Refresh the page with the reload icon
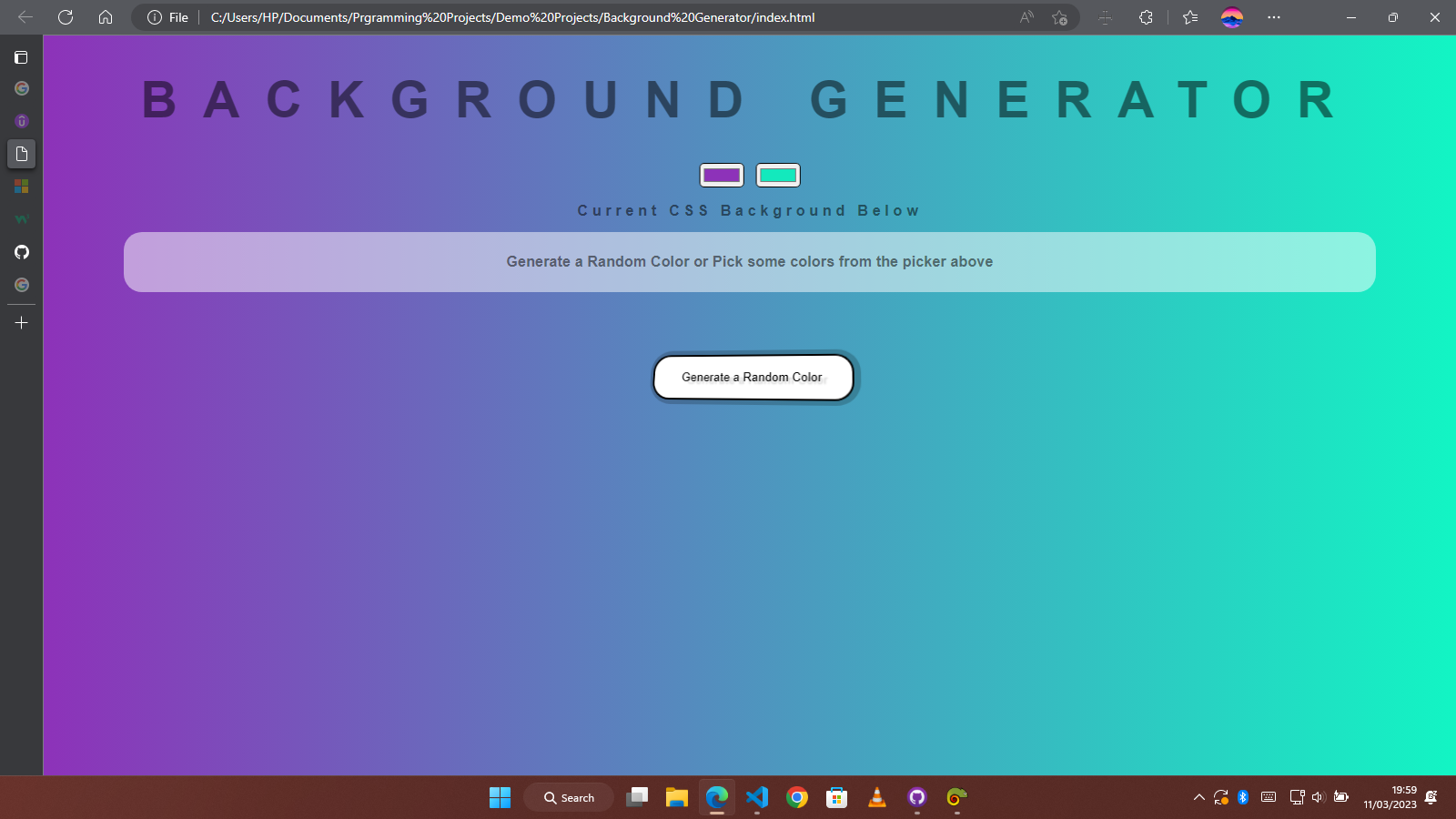The image size is (1456, 819). tap(66, 17)
